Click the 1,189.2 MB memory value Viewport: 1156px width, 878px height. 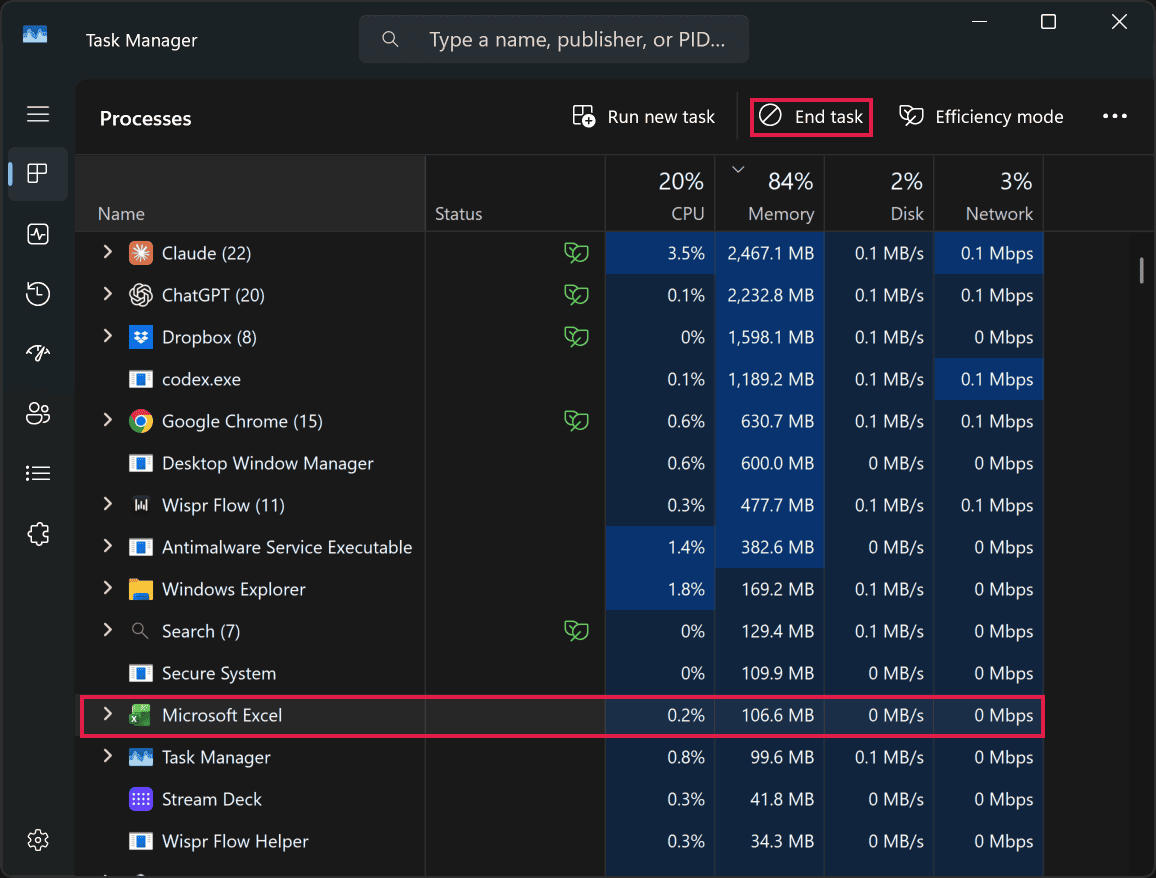[770, 379]
